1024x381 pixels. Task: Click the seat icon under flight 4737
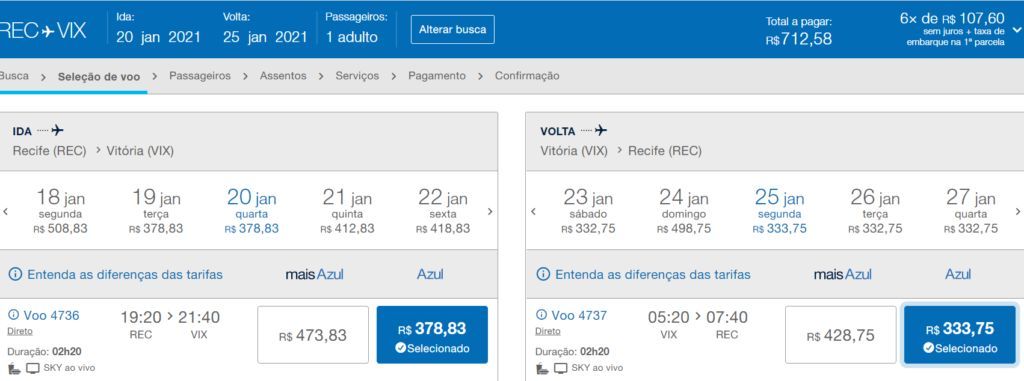[541, 368]
